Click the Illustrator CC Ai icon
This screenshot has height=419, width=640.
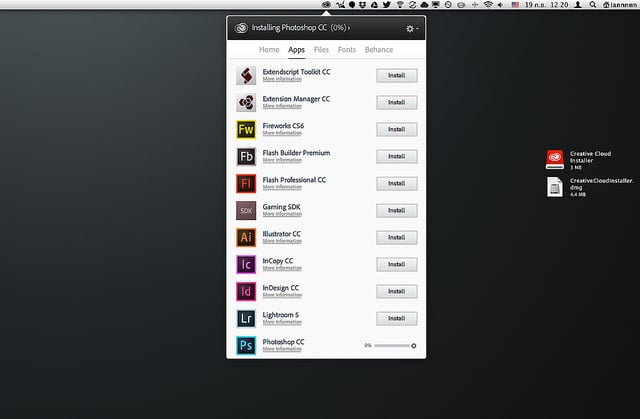coord(246,237)
